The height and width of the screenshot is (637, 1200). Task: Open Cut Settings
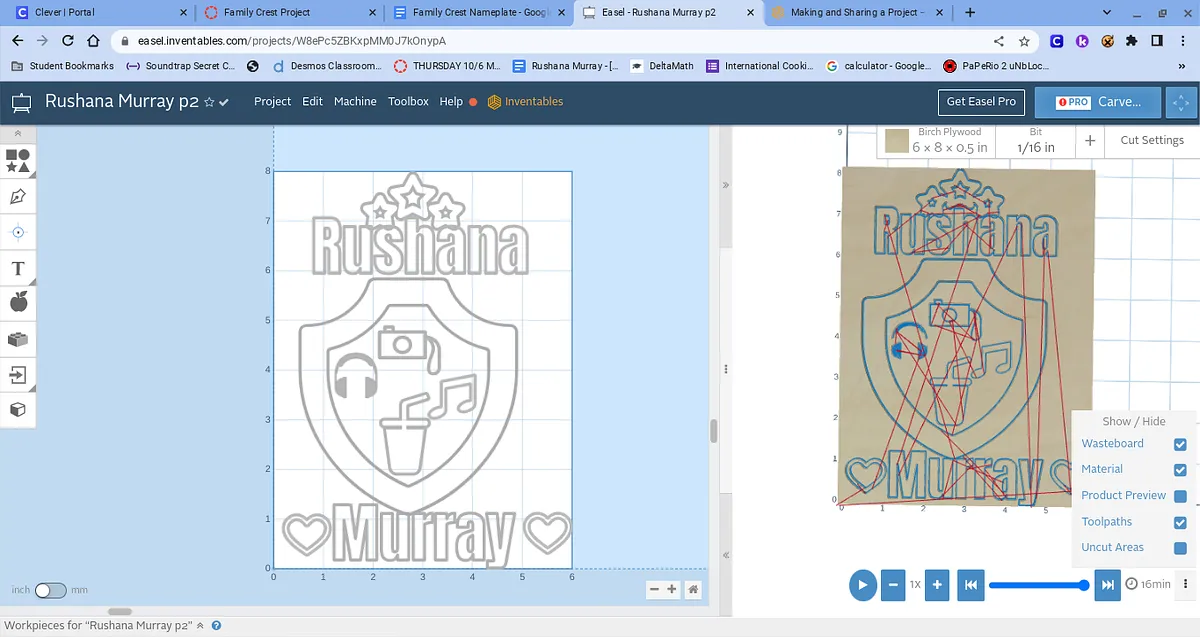click(1151, 141)
